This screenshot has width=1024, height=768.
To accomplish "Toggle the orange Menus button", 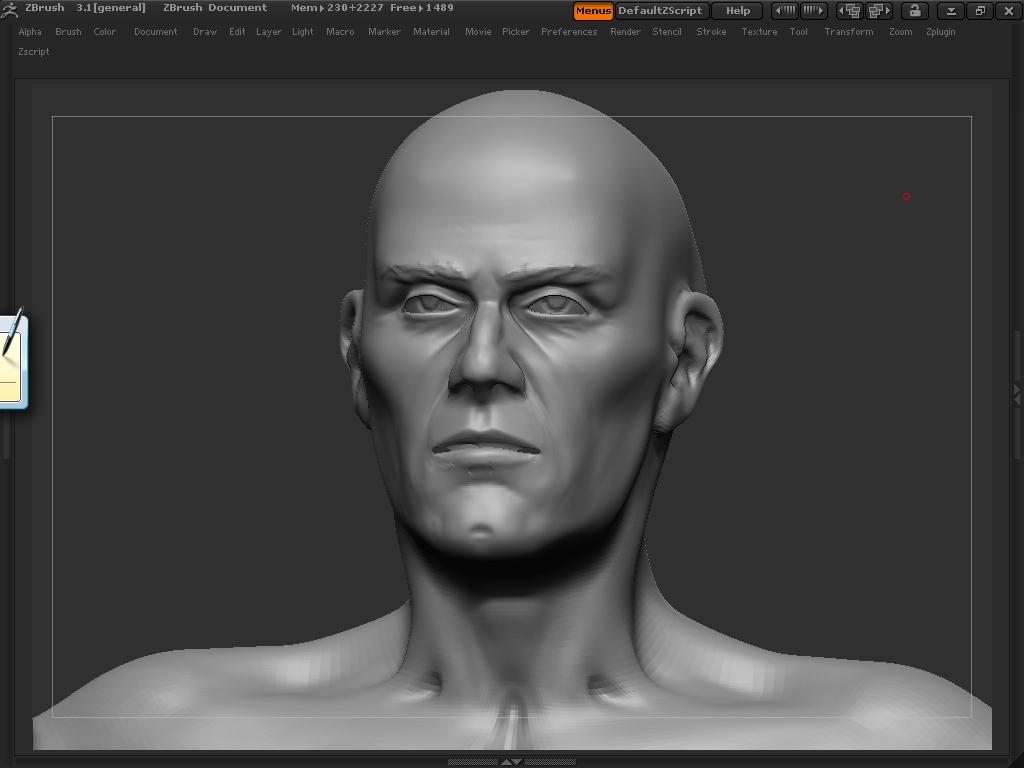I will click(x=593, y=10).
